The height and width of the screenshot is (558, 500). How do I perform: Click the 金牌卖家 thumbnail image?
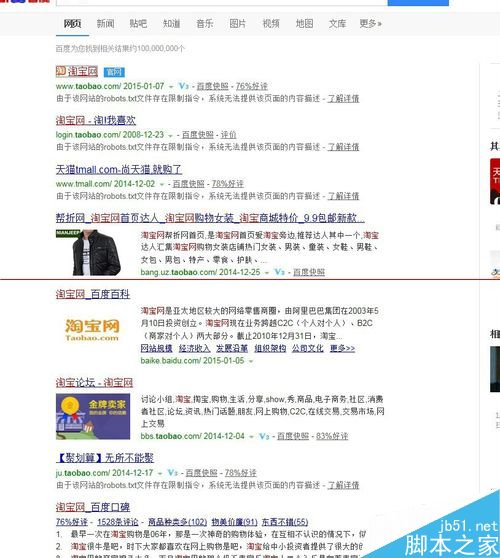point(93,417)
